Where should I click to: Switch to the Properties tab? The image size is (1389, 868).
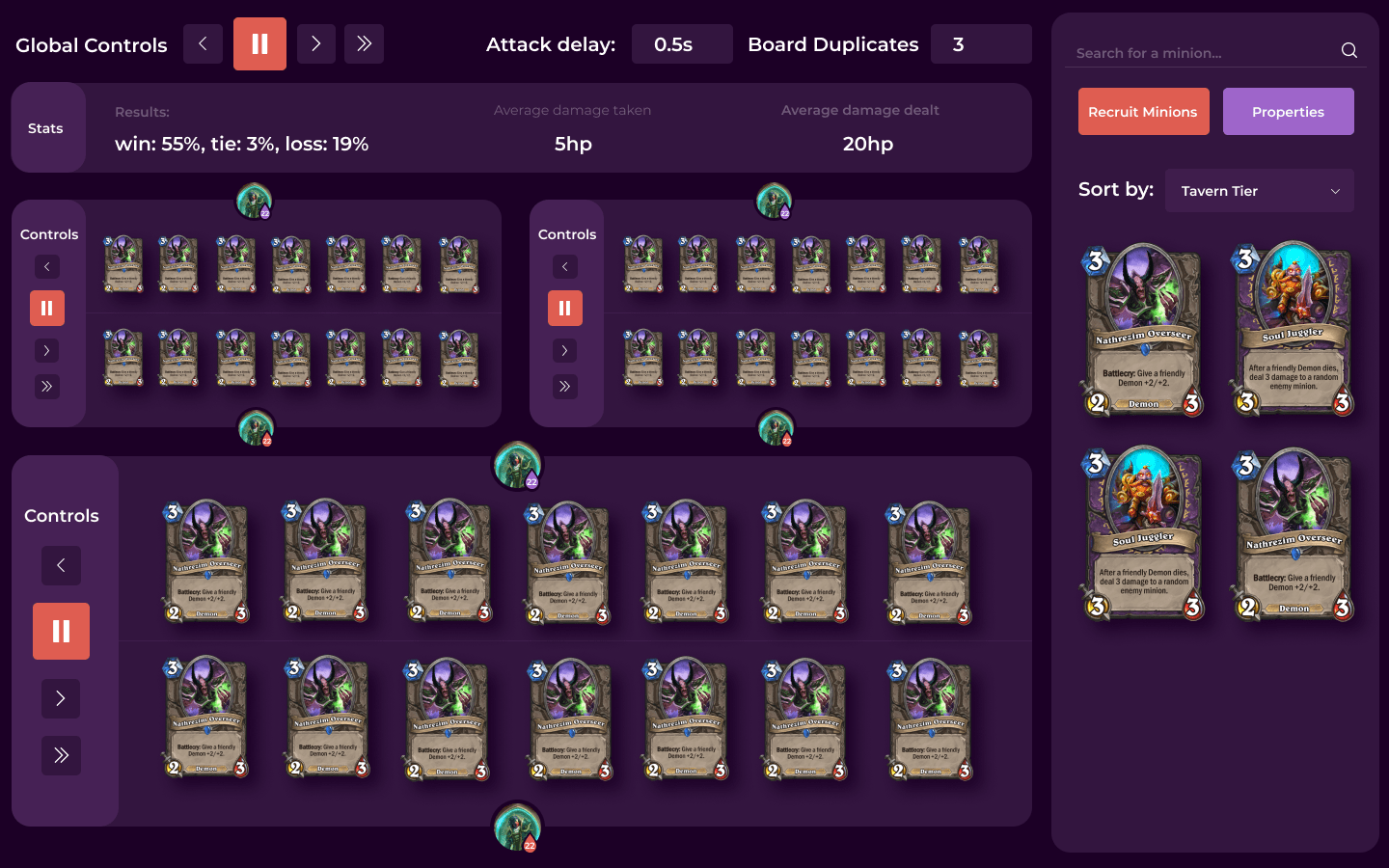click(x=1289, y=111)
